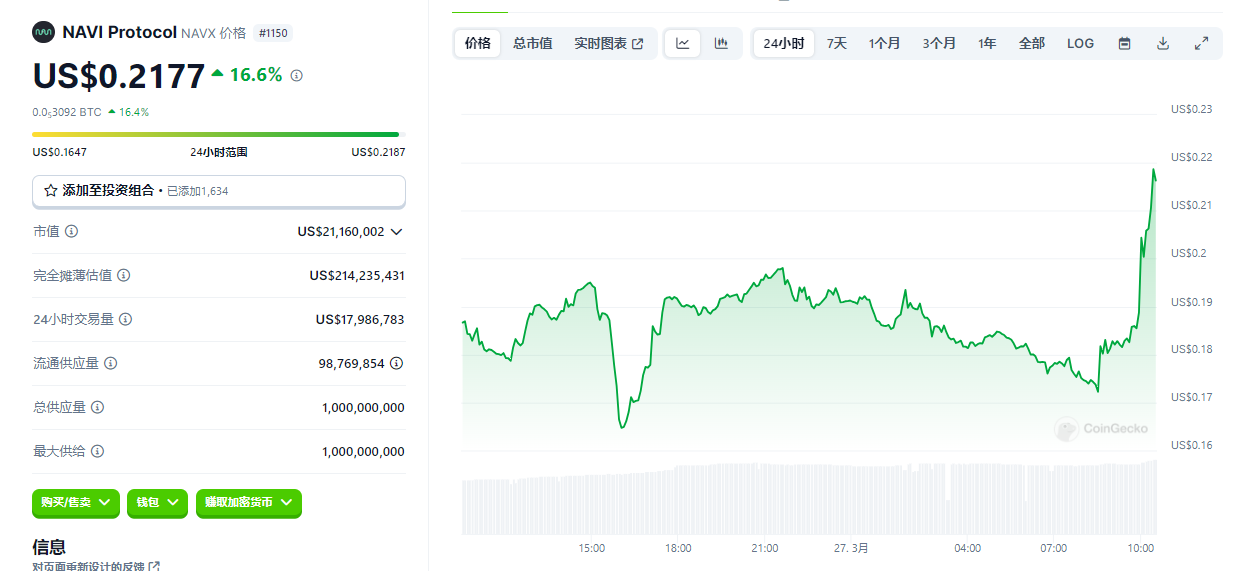This screenshot has width=1236, height=571.
Task: Open the 钱包 dropdown
Action: point(158,503)
